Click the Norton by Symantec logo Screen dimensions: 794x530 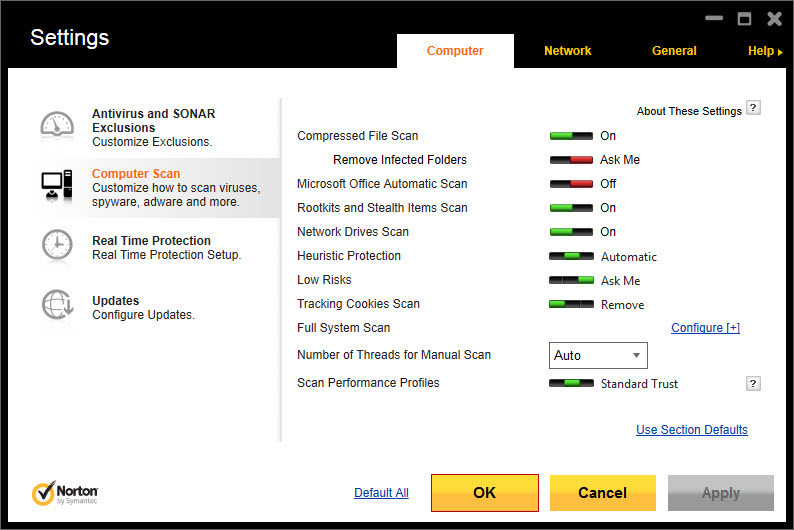(65, 493)
